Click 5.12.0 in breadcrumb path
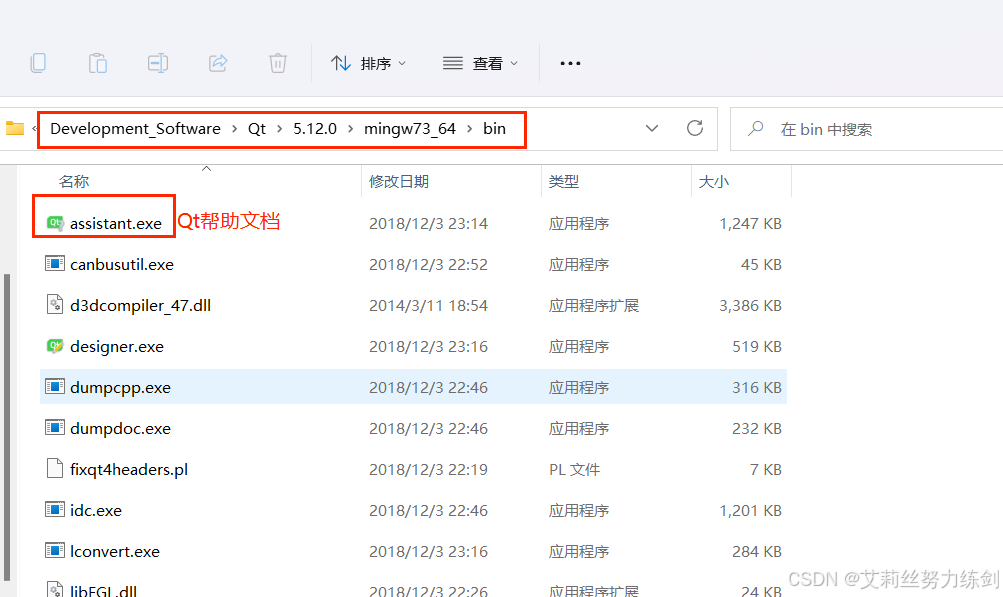The width and height of the screenshot is (1003, 597). 315,129
